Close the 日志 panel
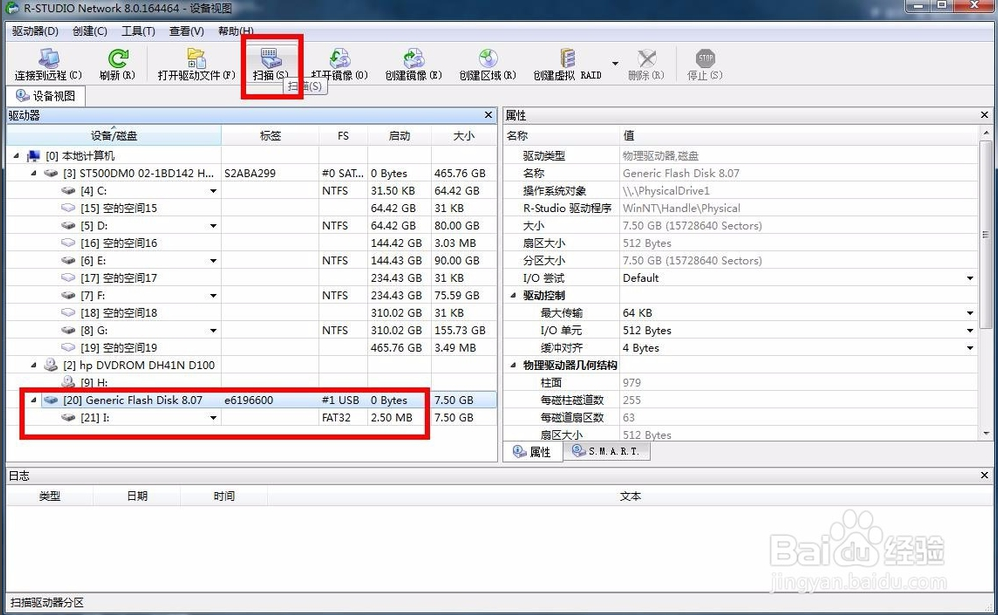This screenshot has height=615, width=998. (x=985, y=476)
